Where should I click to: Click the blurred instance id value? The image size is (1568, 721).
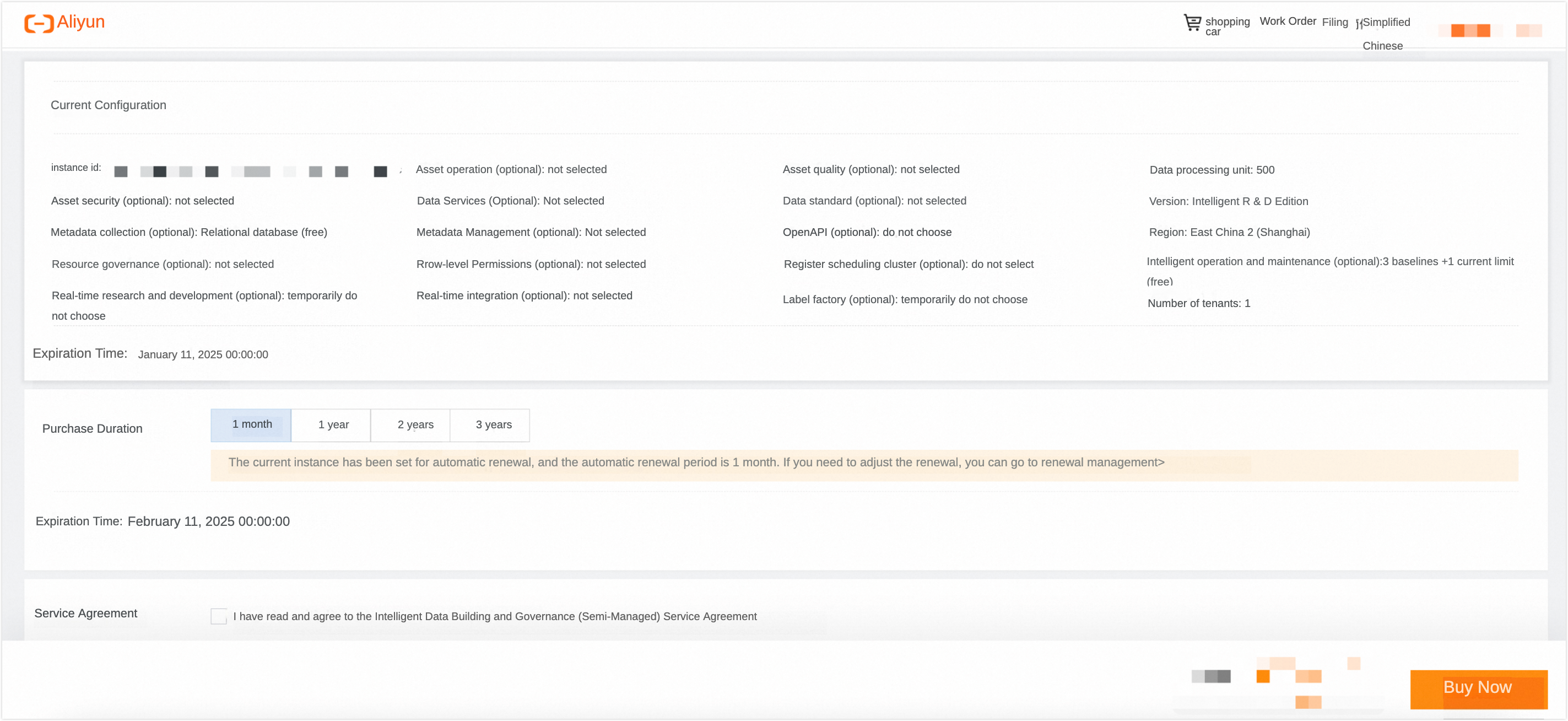click(250, 171)
